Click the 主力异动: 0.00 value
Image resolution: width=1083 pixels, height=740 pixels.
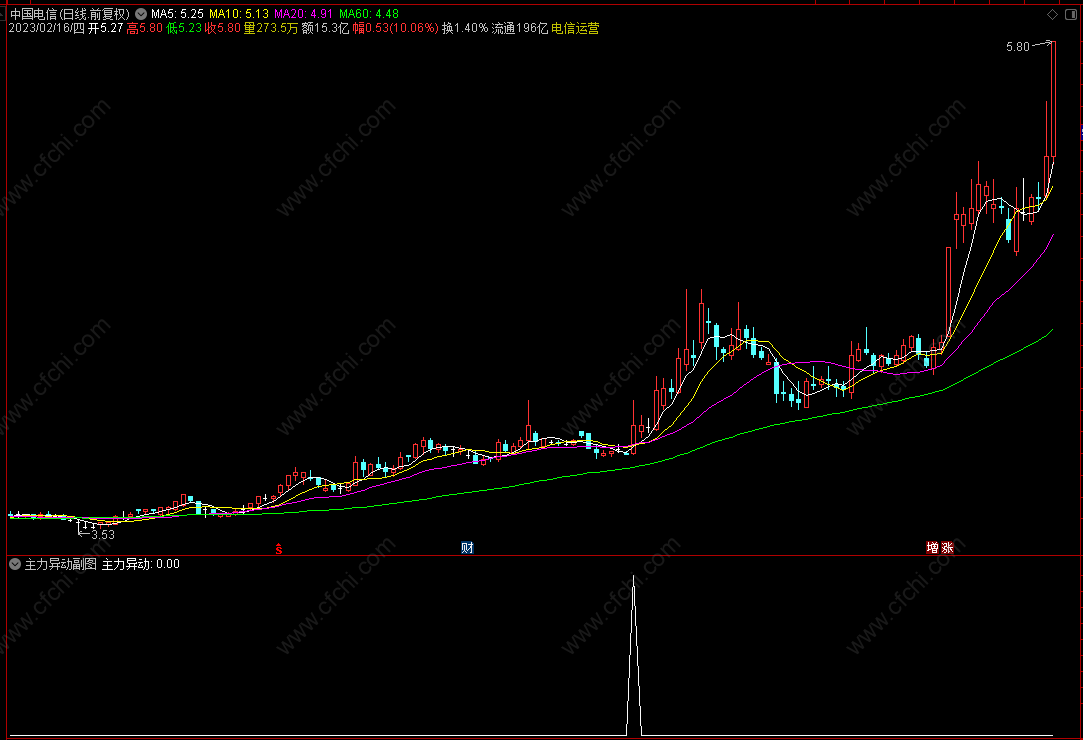[x=141, y=565]
